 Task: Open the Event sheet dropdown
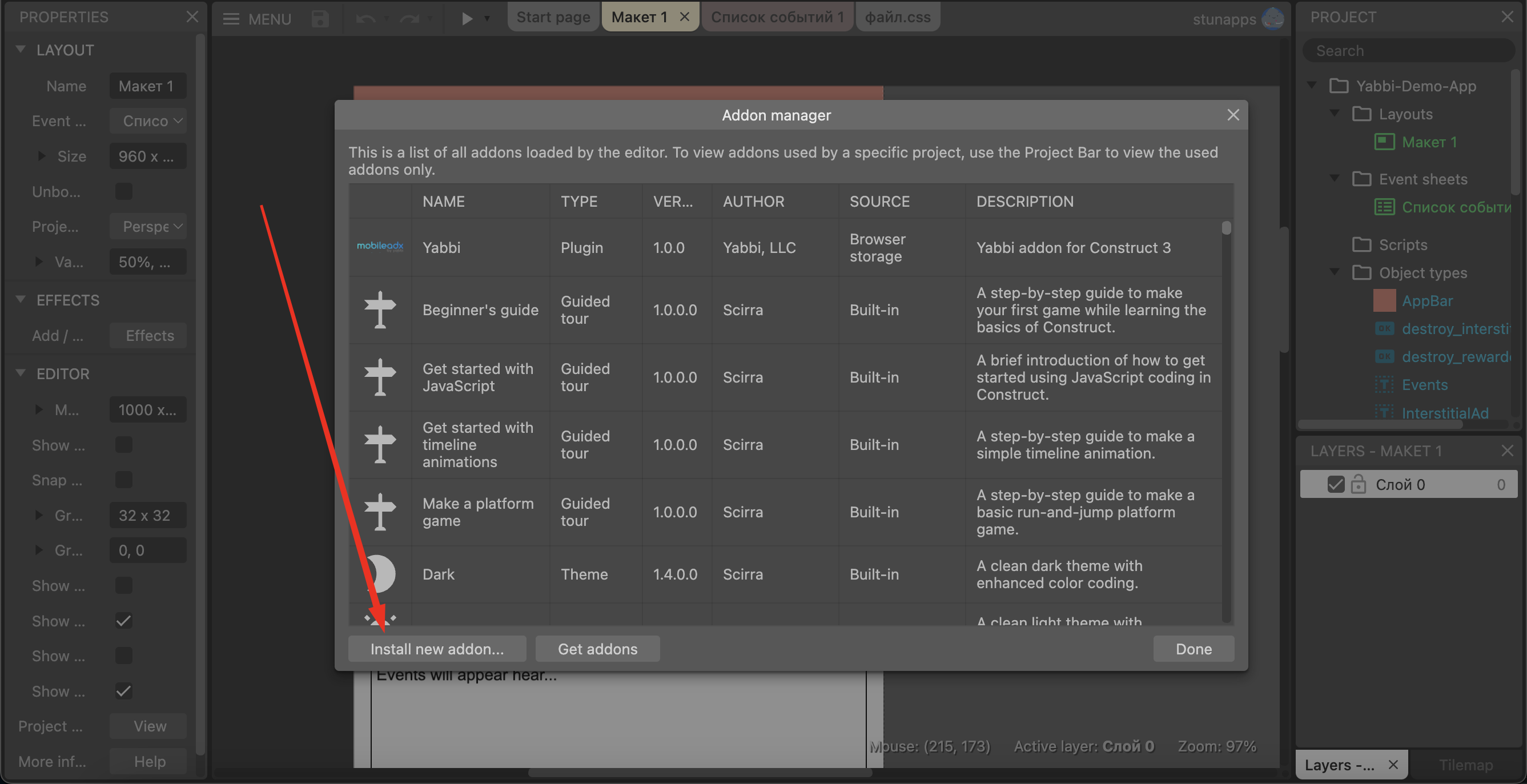tap(148, 121)
